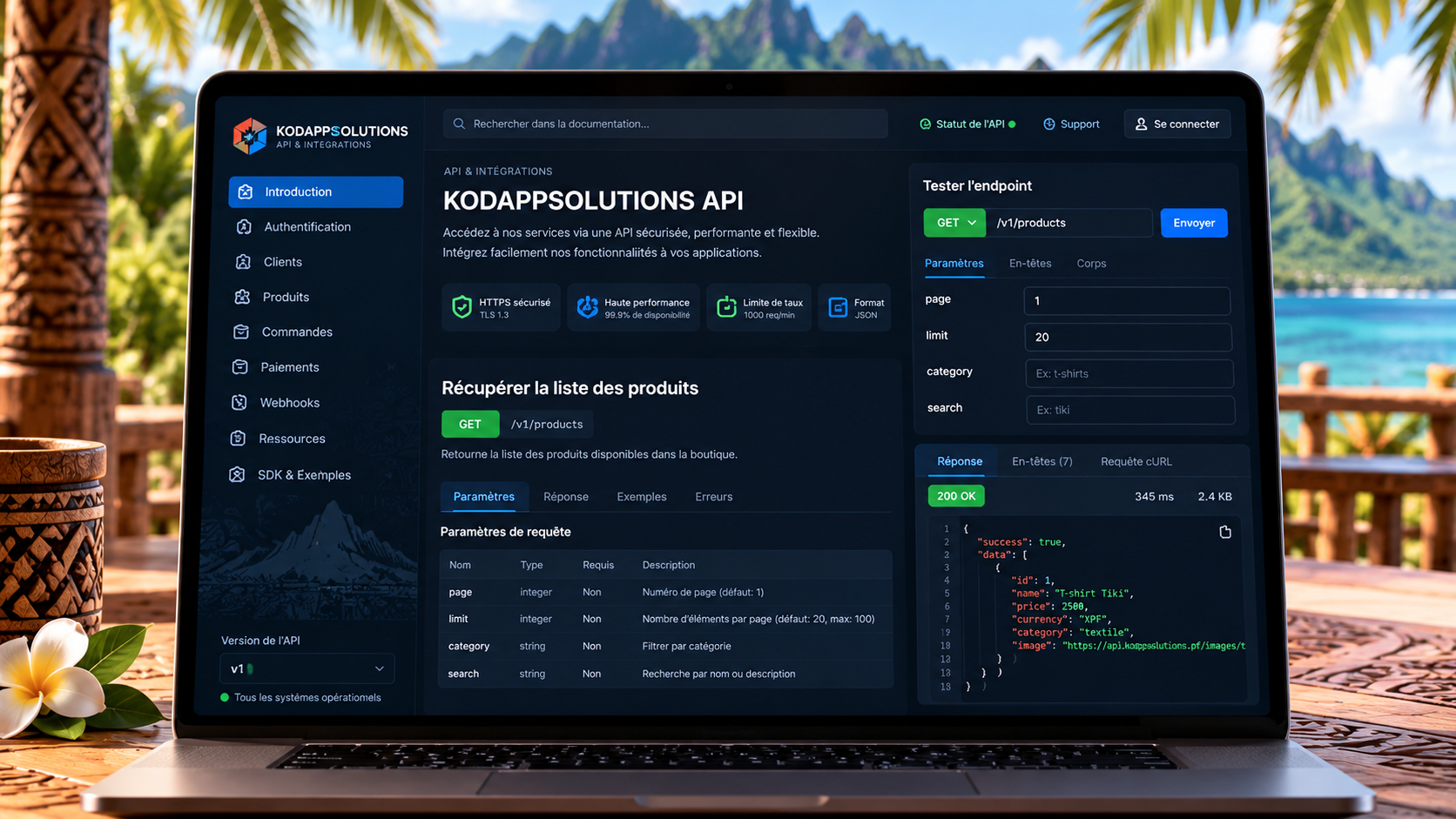Click the /v1/products URL field in the tester
Image resolution: width=1456 pixels, height=819 pixels.
click(x=1069, y=223)
